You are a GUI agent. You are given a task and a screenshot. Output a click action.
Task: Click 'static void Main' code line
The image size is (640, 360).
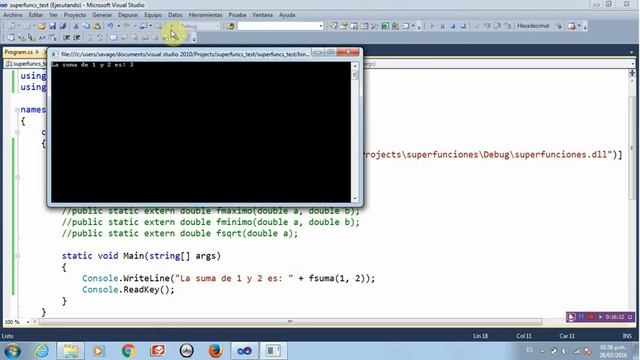coord(141,256)
